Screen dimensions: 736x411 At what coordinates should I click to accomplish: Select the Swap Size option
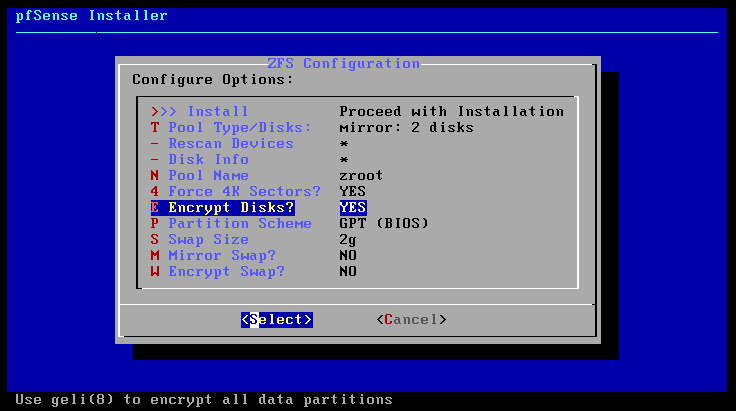click(199, 239)
